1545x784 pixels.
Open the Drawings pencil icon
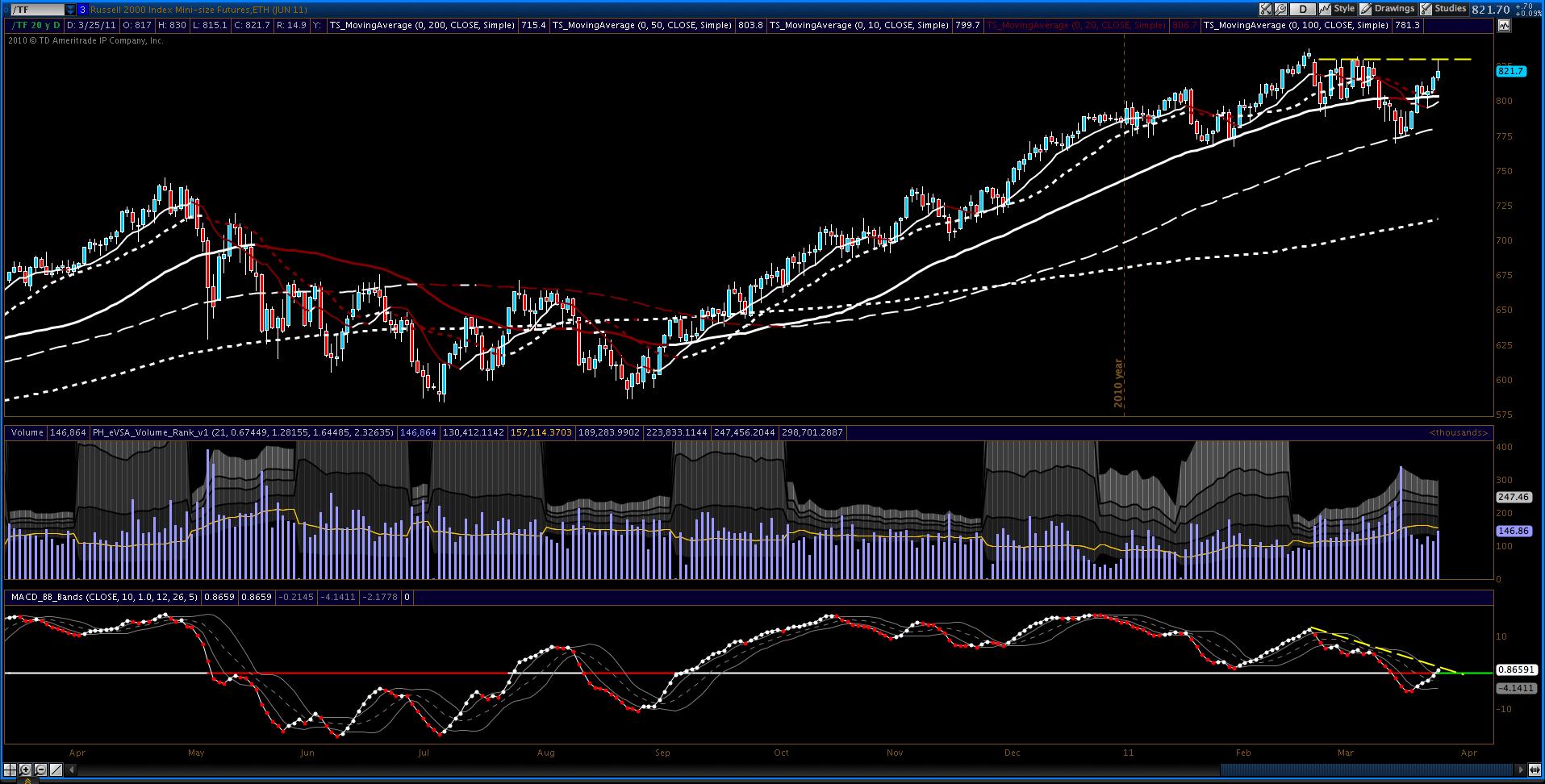click(1366, 10)
